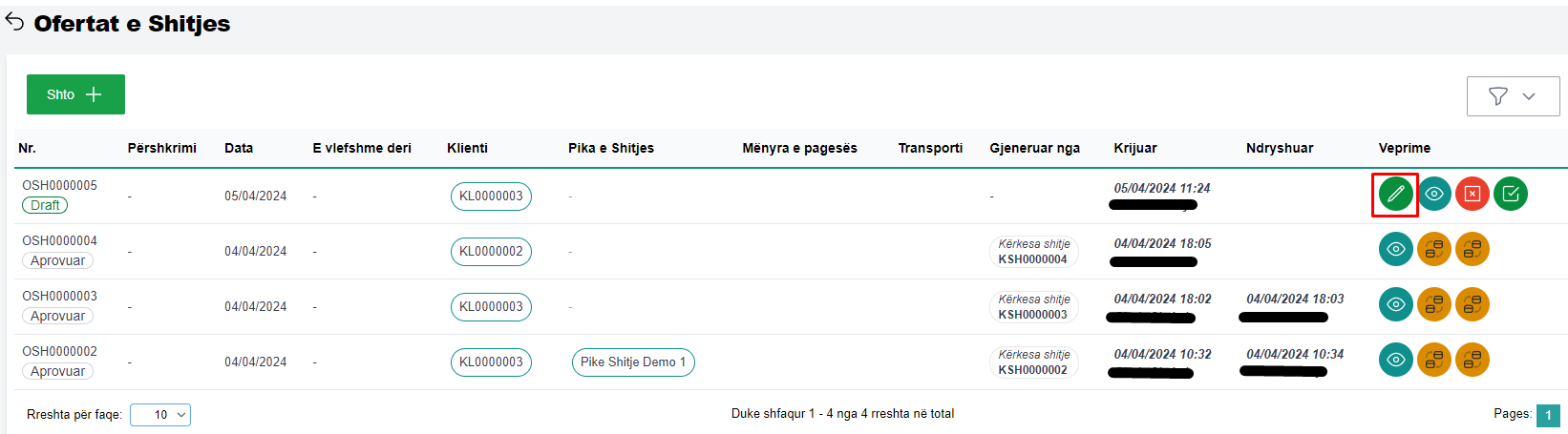Click second orange convert icon for OSH0000003
Image resolution: width=1568 pixels, height=434 pixels.
(x=1473, y=305)
